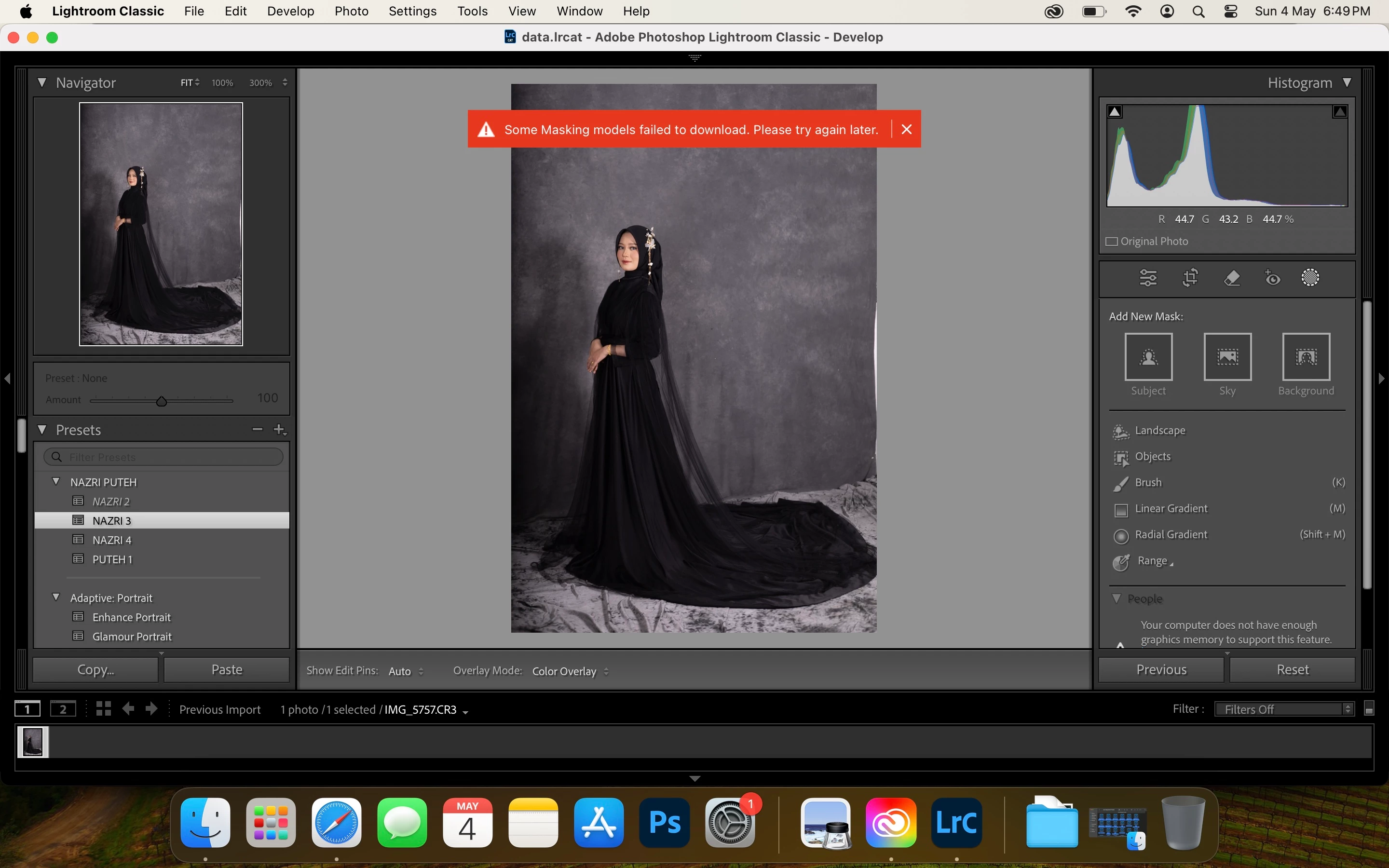Screen dimensions: 1389x868
Task: Choose the Radial Gradient mask tool
Action: click(1171, 534)
